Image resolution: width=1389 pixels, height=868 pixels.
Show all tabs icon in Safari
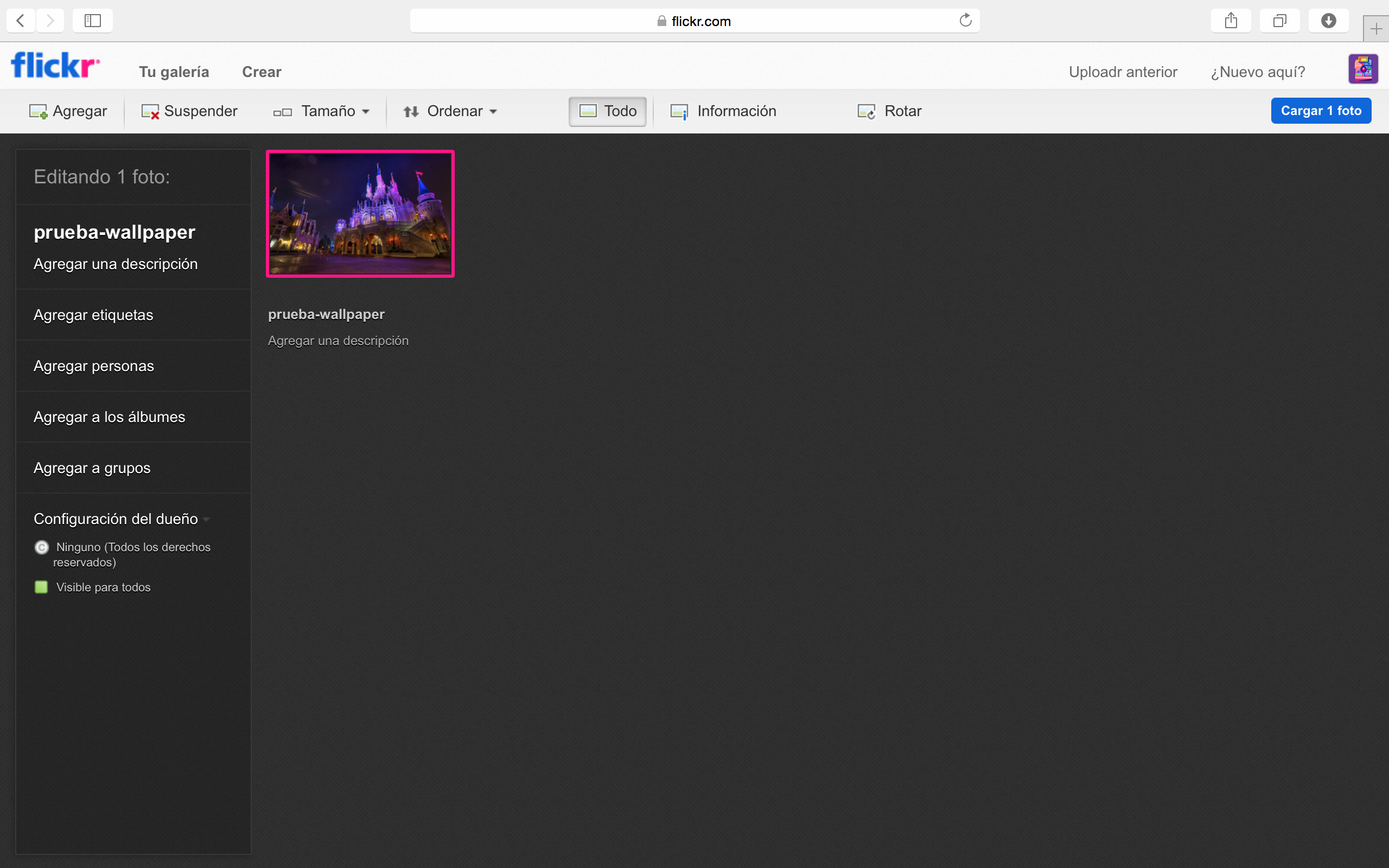[1279, 21]
